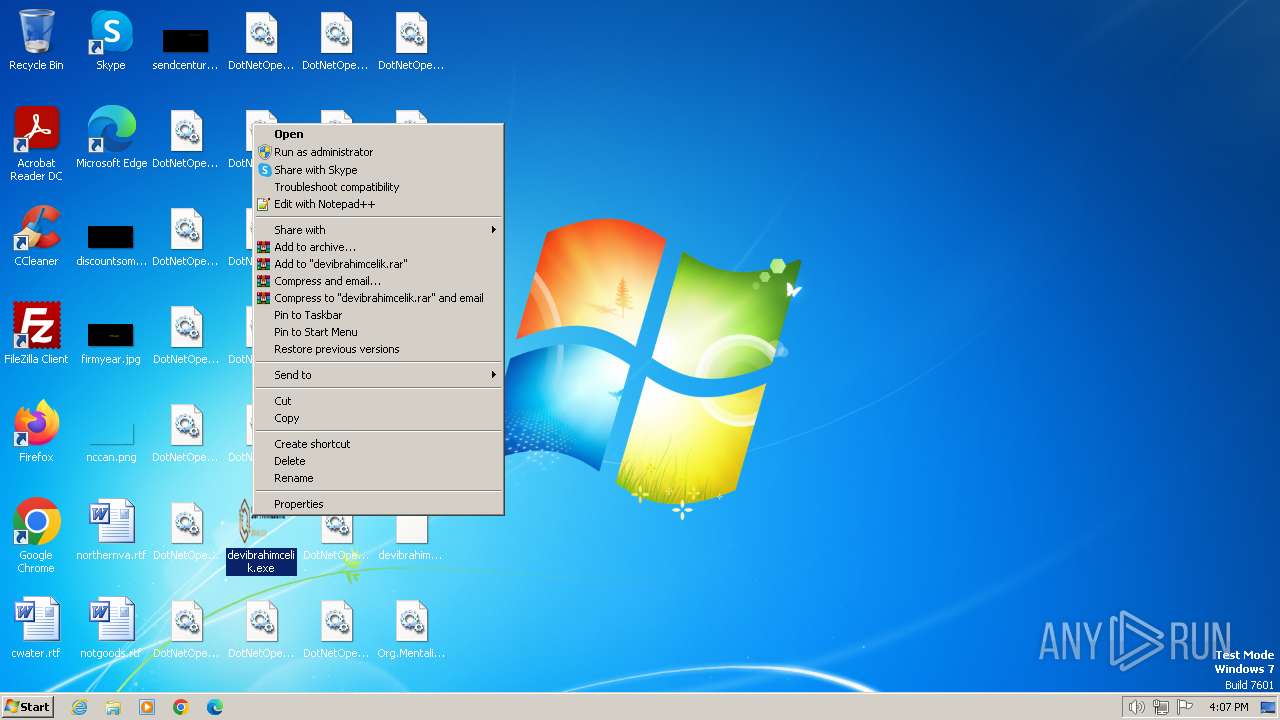Open Windows Media Player taskbar icon
Viewport: 1280px width, 720px height.
pyautogui.click(x=147, y=707)
